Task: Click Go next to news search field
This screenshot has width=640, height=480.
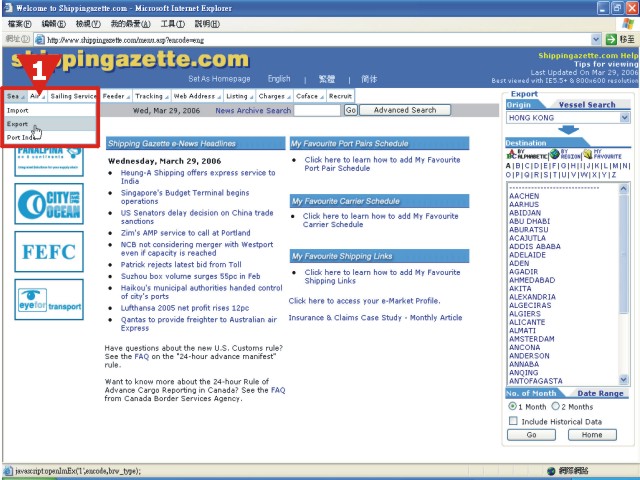Action: click(351, 110)
